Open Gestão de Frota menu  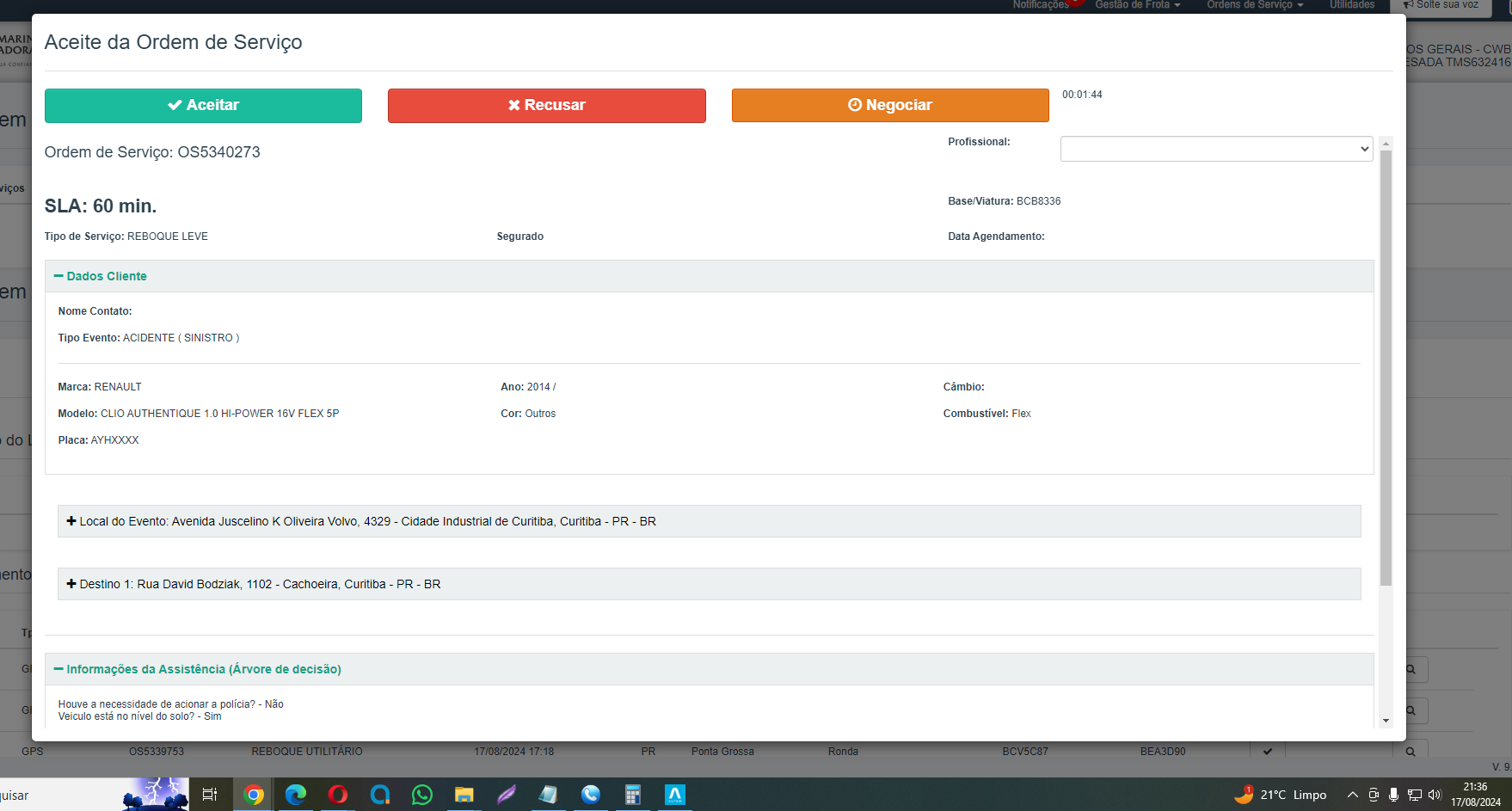(x=1137, y=5)
